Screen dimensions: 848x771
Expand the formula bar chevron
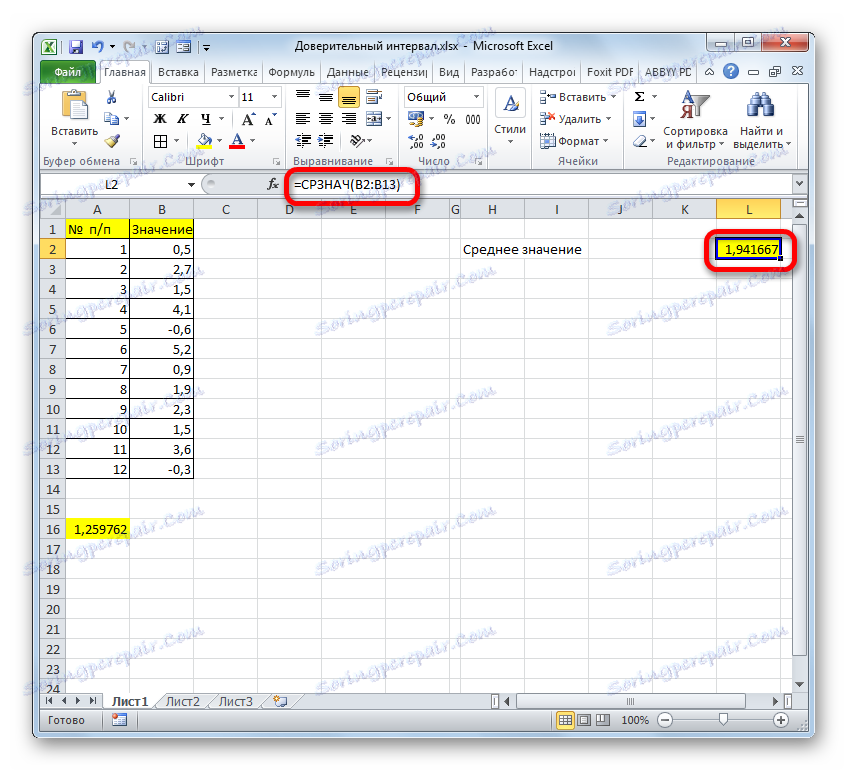tap(799, 184)
